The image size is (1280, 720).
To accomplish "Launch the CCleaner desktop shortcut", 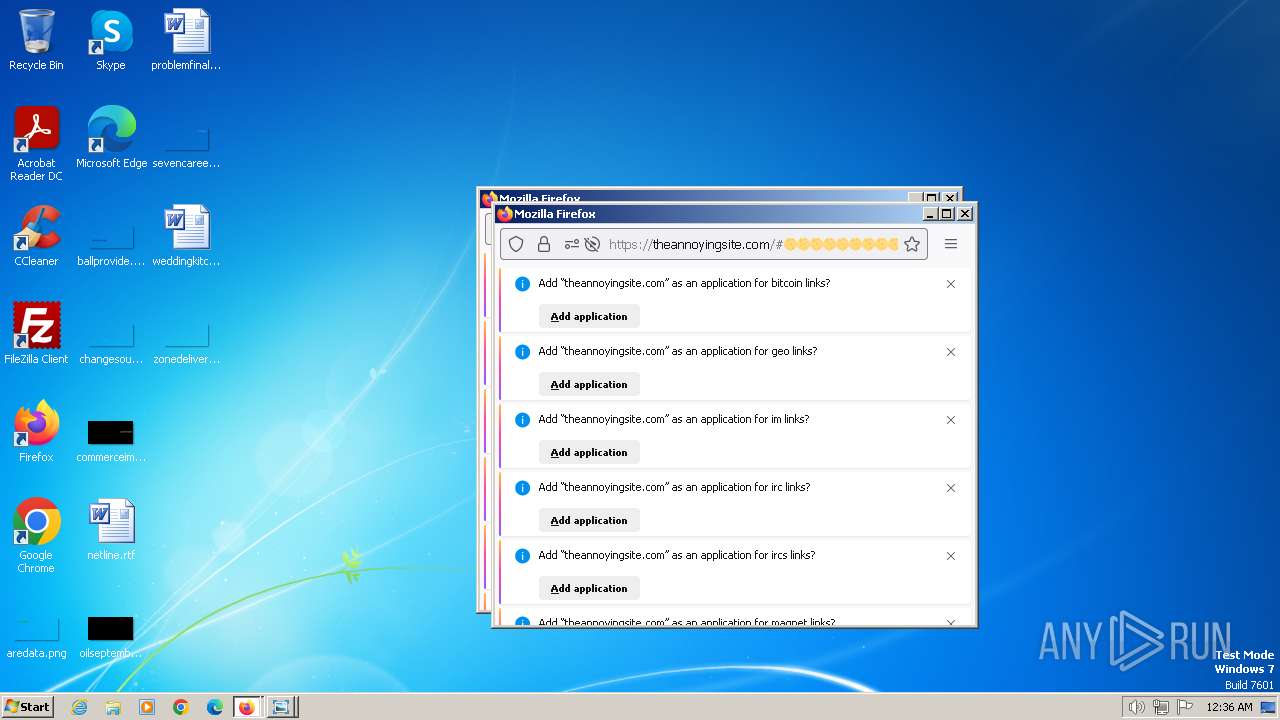I will tap(36, 236).
